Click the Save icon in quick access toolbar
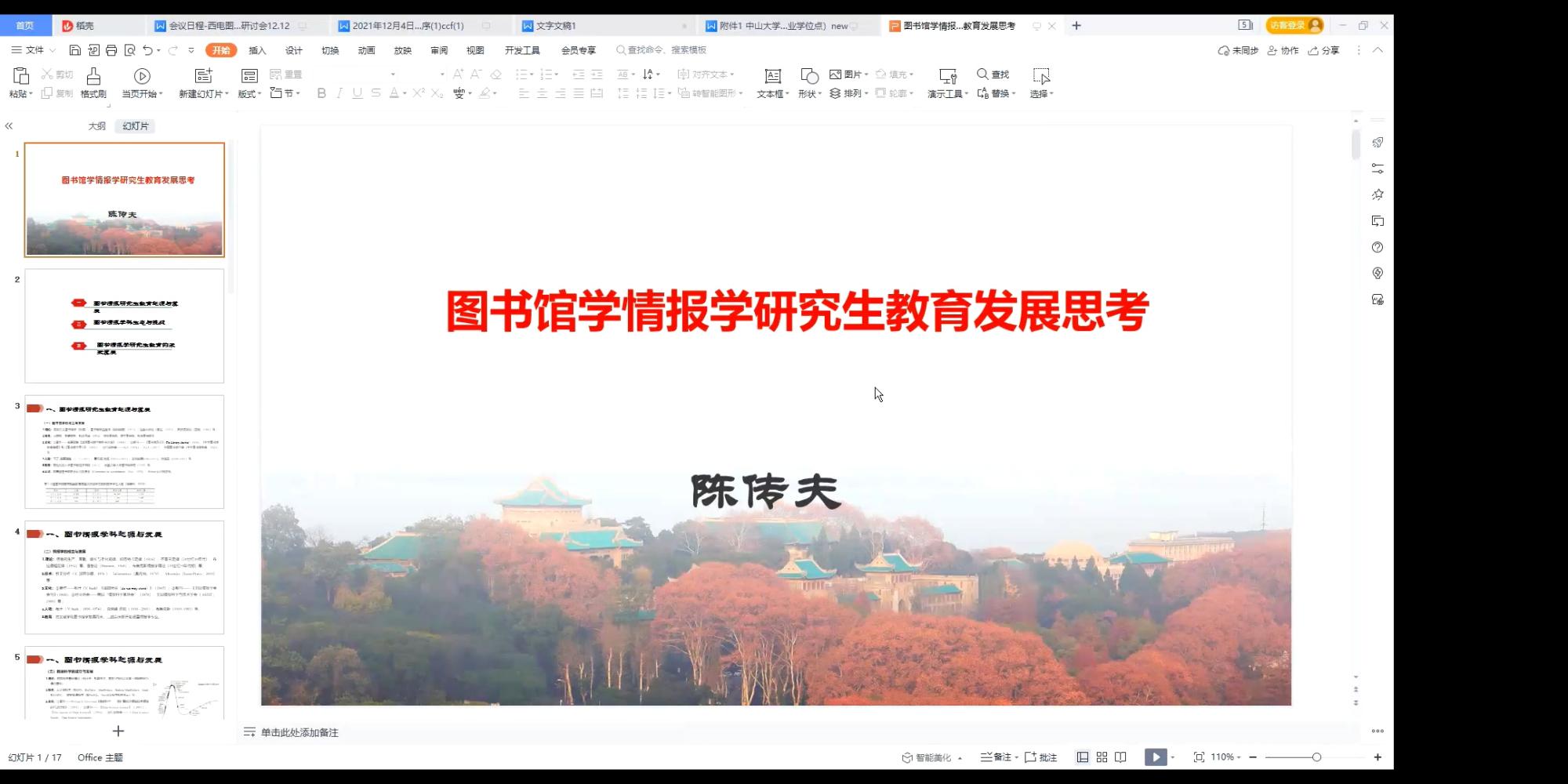The height and width of the screenshot is (784, 1568). [x=75, y=50]
